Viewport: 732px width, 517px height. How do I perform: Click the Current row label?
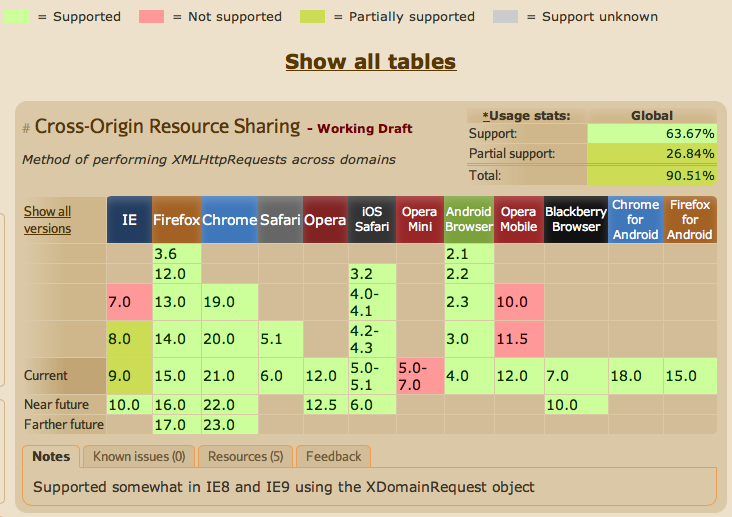pos(46,375)
